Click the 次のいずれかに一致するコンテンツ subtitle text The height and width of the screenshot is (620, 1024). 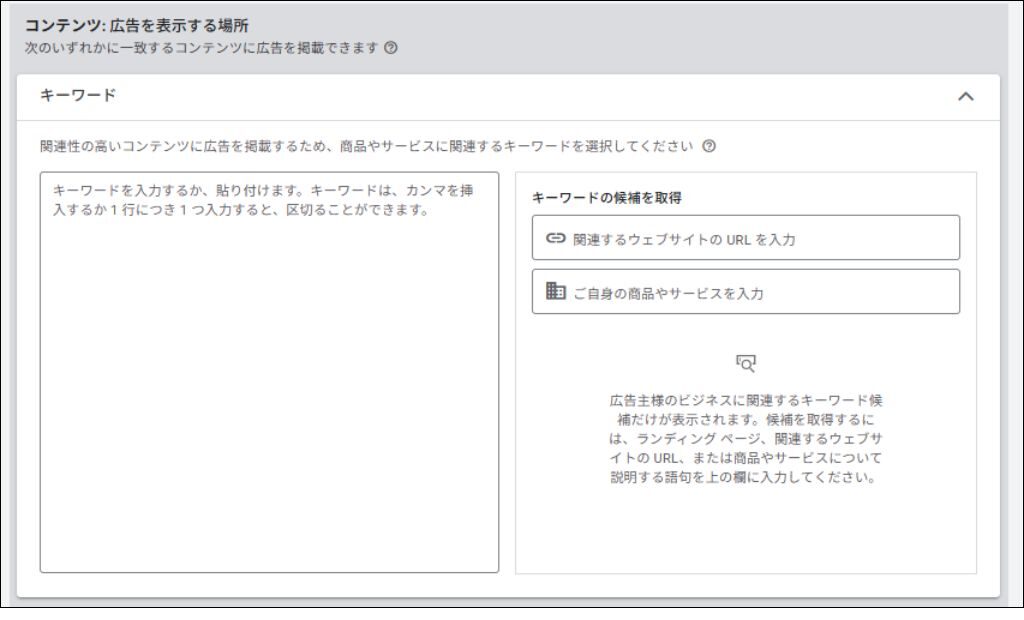click(202, 48)
